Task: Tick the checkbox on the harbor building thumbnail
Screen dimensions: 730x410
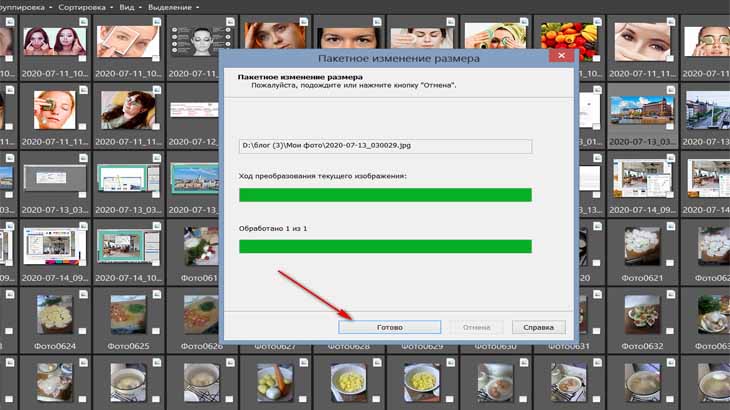Action: (670, 127)
